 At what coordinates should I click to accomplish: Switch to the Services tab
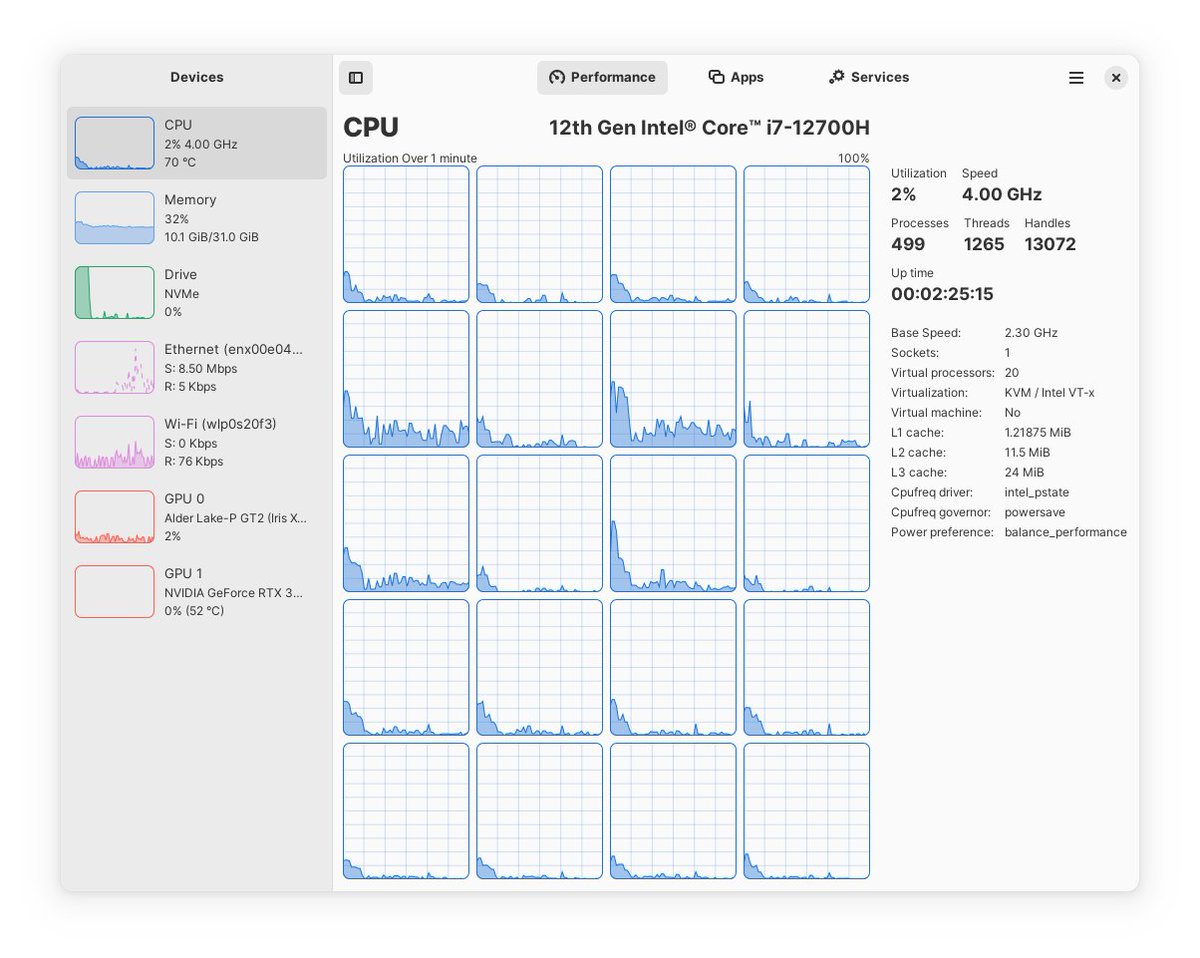pos(869,77)
